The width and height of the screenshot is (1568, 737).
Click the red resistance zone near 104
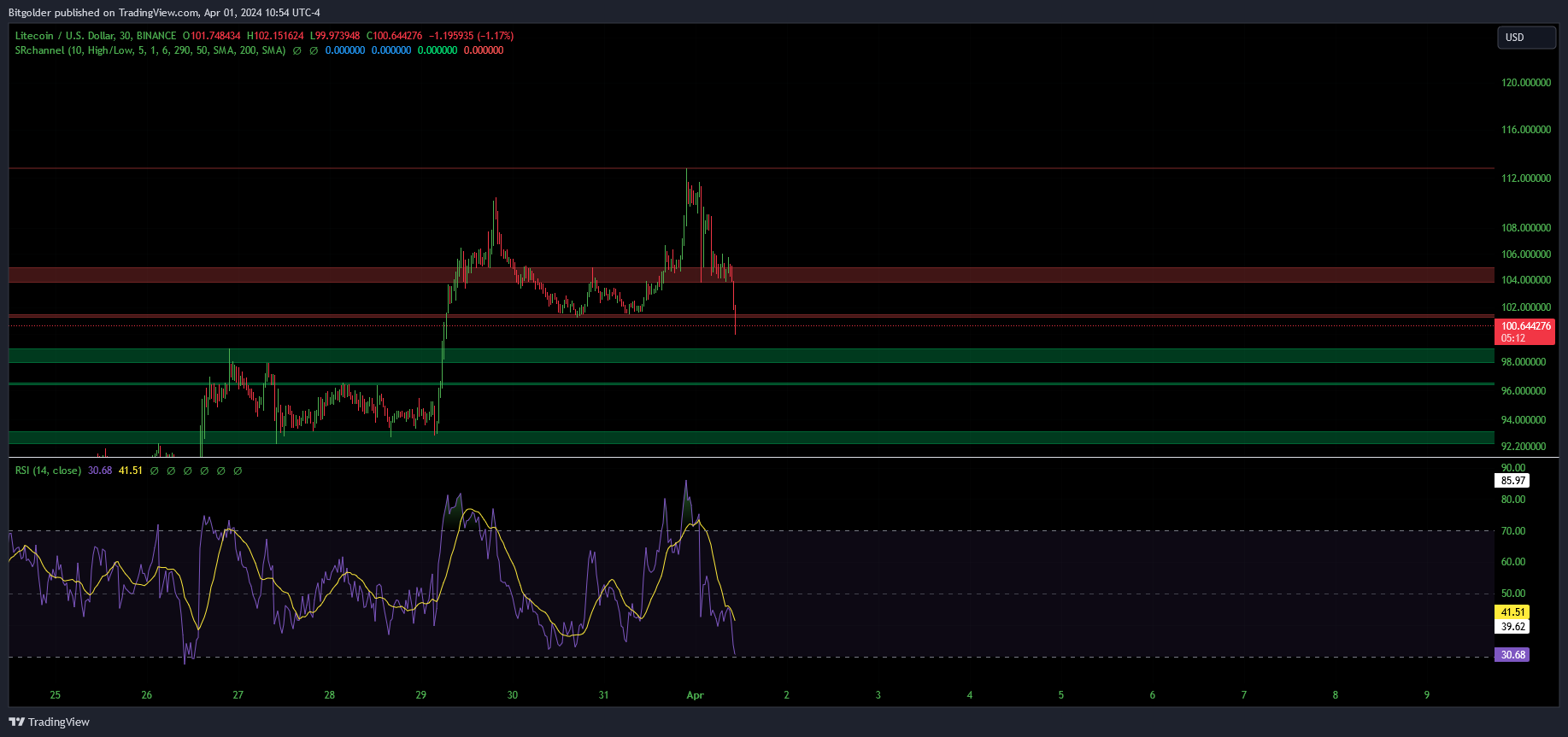click(x=751, y=275)
